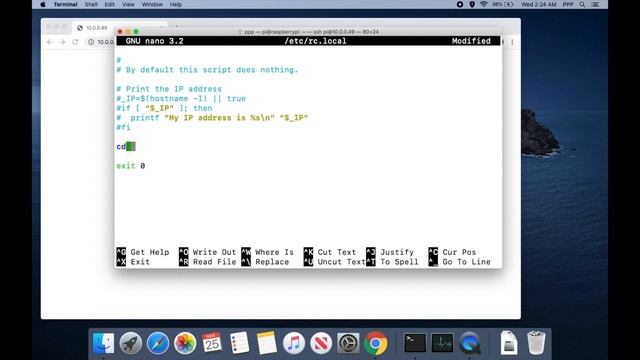This screenshot has width=640, height=360.
Task: Open the Apple menu
Action: [x=43, y=4]
